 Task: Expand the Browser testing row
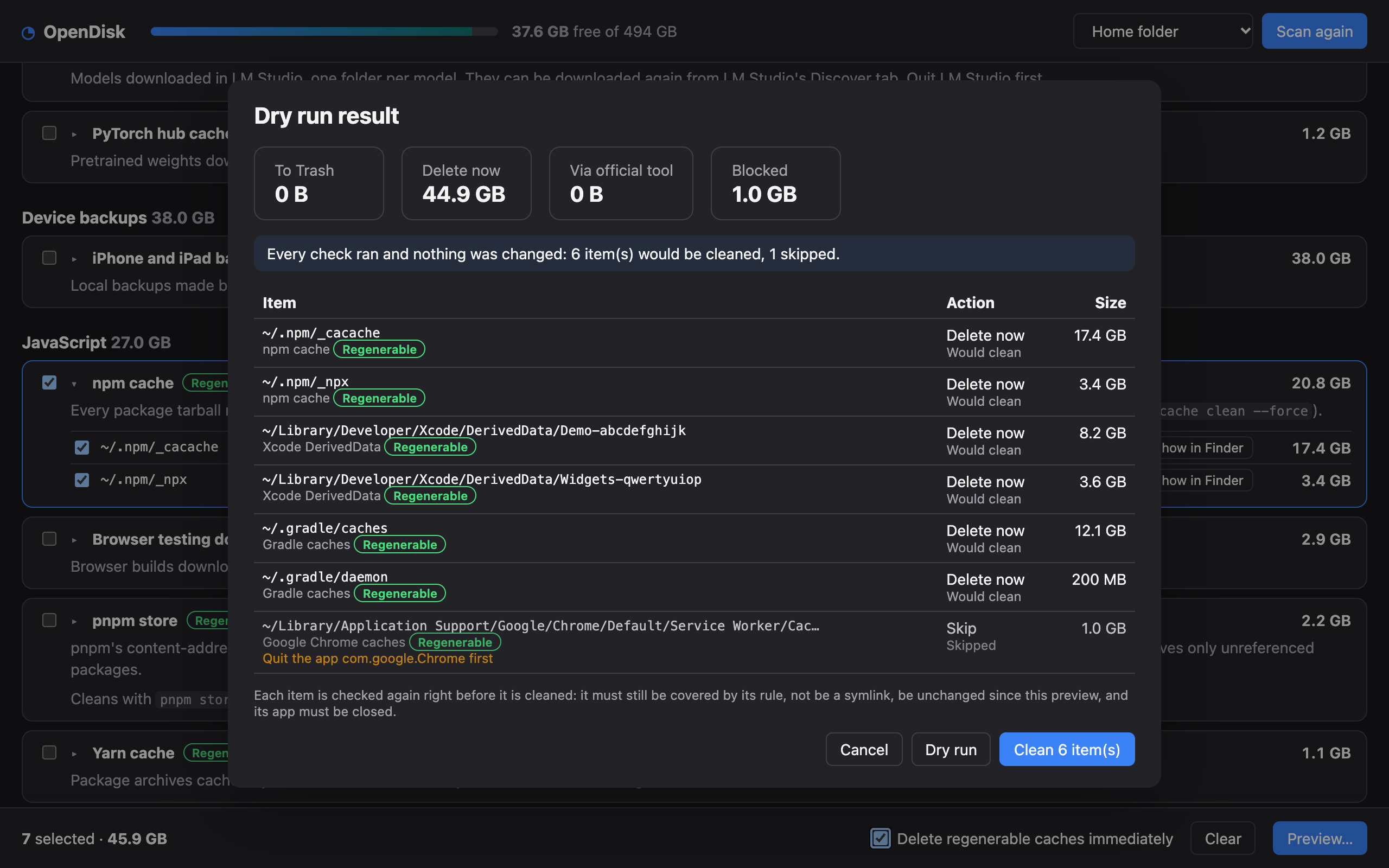point(74,540)
